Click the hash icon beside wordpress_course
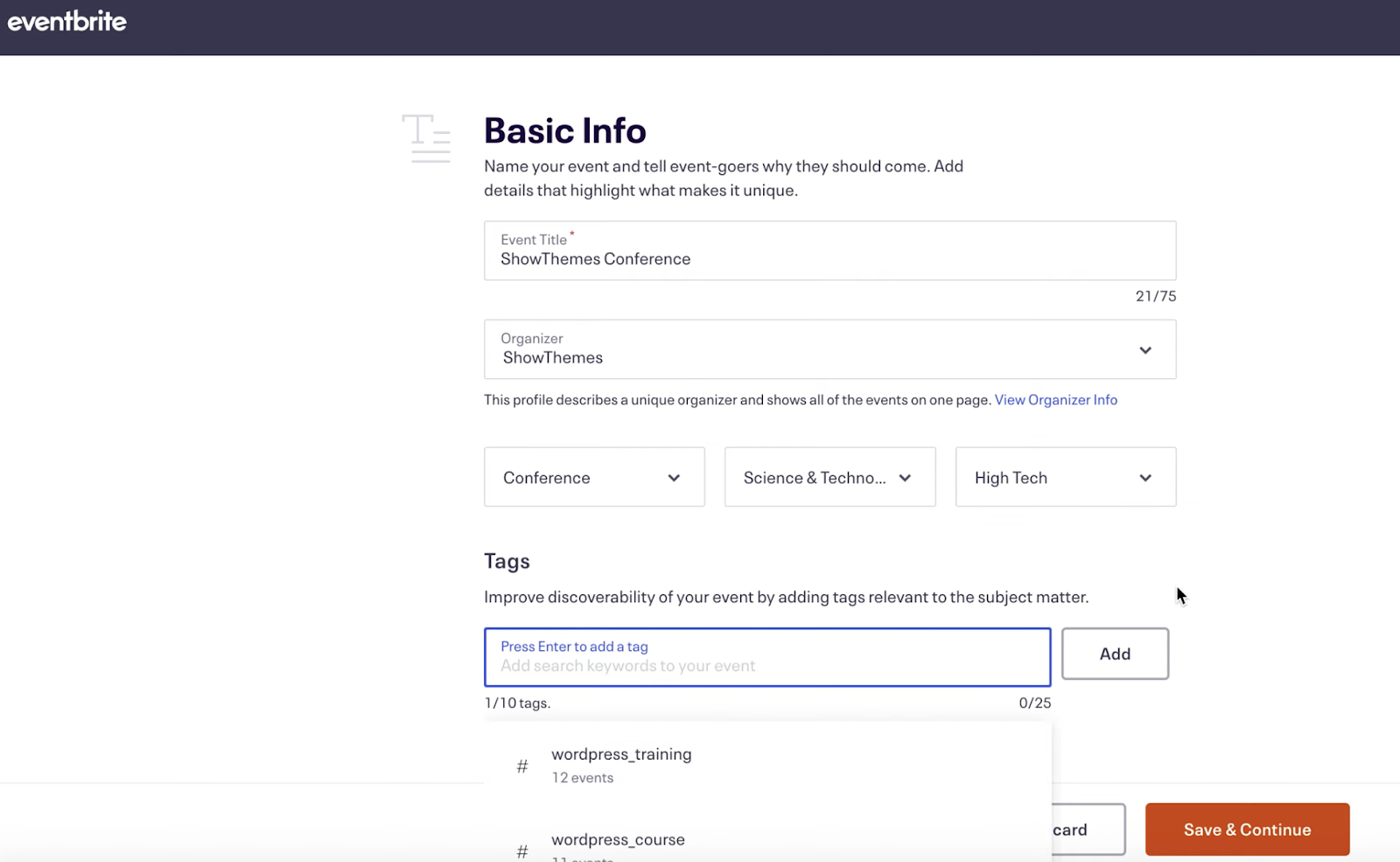 tap(522, 851)
